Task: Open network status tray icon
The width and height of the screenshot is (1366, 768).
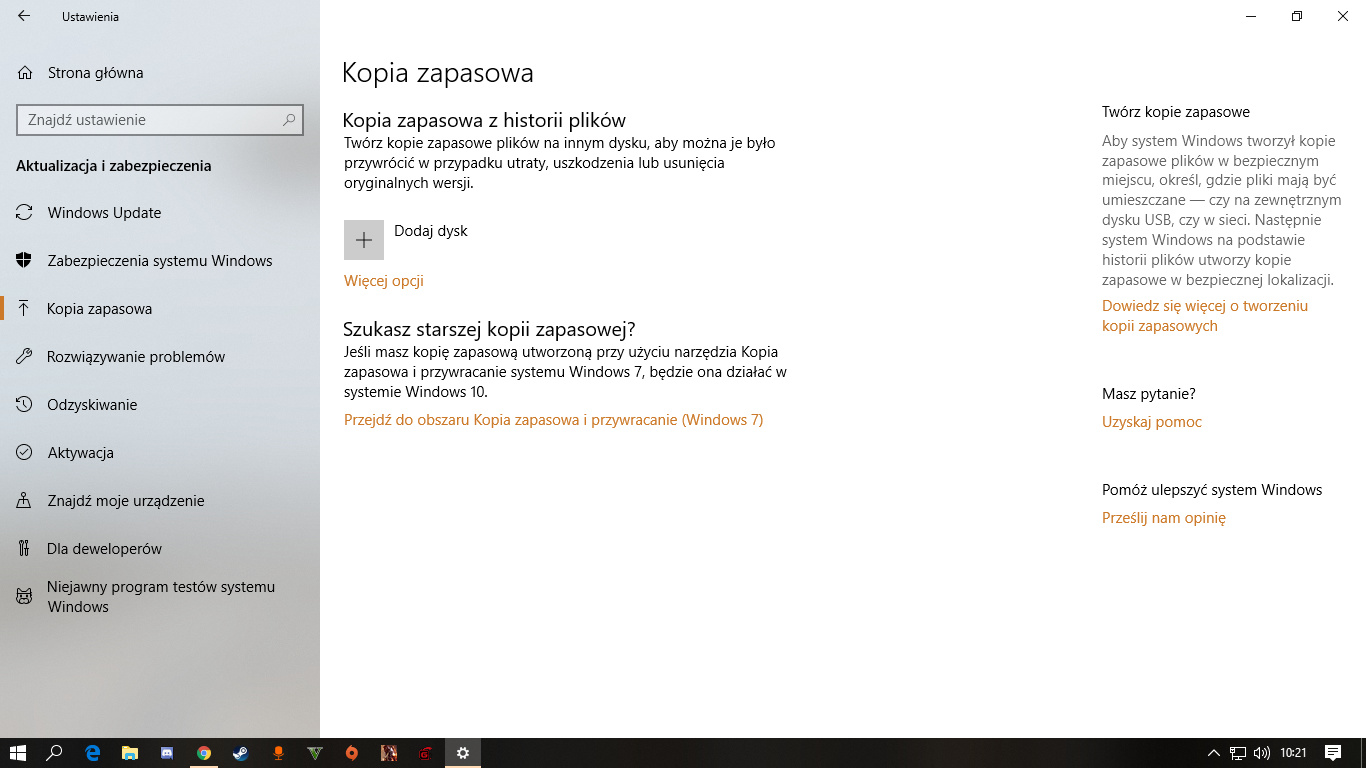Action: (1238, 753)
